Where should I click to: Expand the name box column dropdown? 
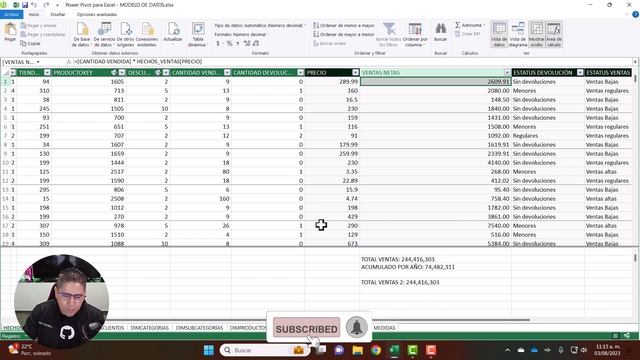(x=38, y=62)
